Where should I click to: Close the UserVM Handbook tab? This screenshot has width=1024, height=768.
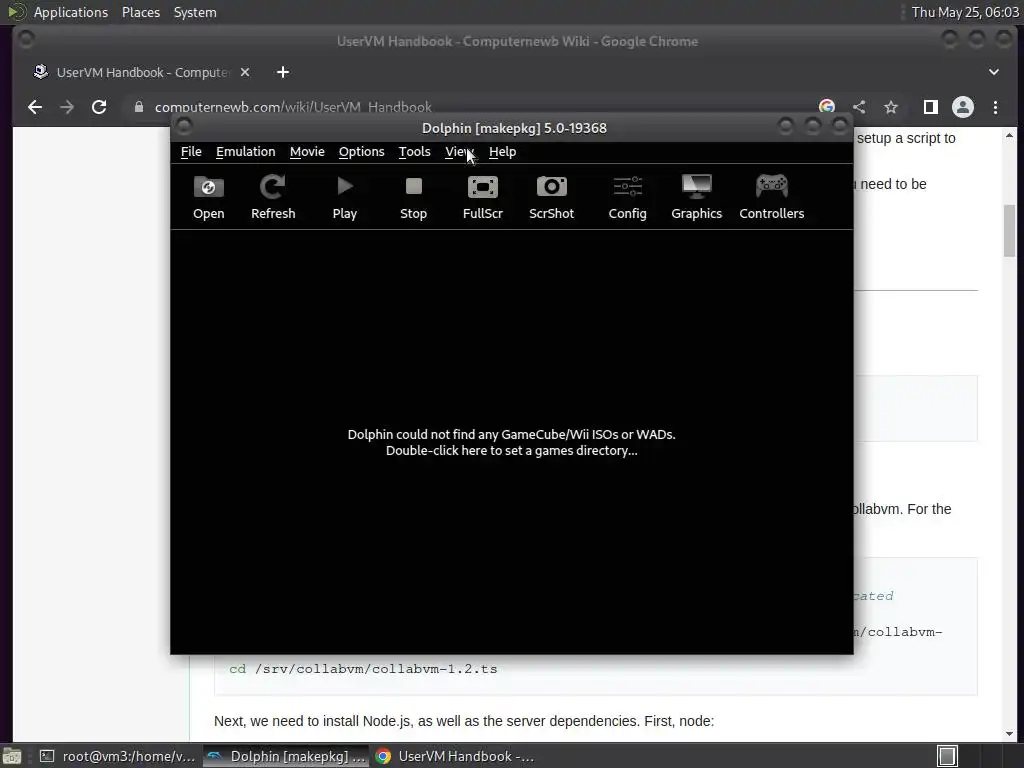(245, 72)
